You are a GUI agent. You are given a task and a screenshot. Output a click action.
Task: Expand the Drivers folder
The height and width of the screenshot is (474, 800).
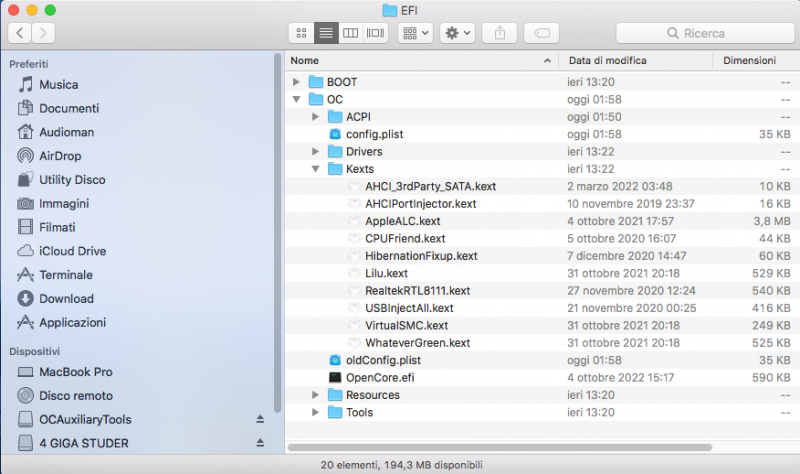pyautogui.click(x=315, y=152)
